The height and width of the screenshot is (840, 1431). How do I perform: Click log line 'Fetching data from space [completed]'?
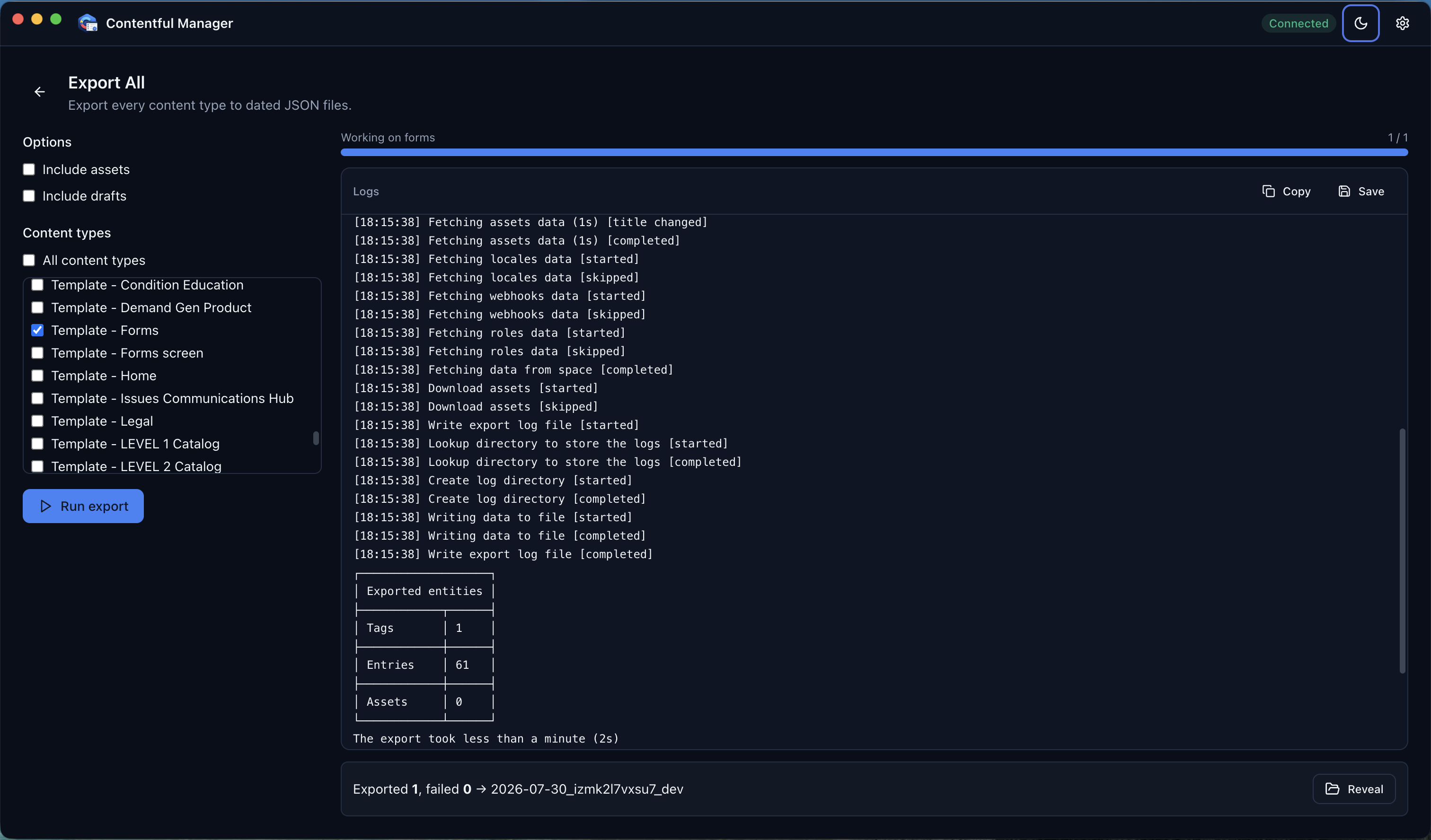pos(513,370)
